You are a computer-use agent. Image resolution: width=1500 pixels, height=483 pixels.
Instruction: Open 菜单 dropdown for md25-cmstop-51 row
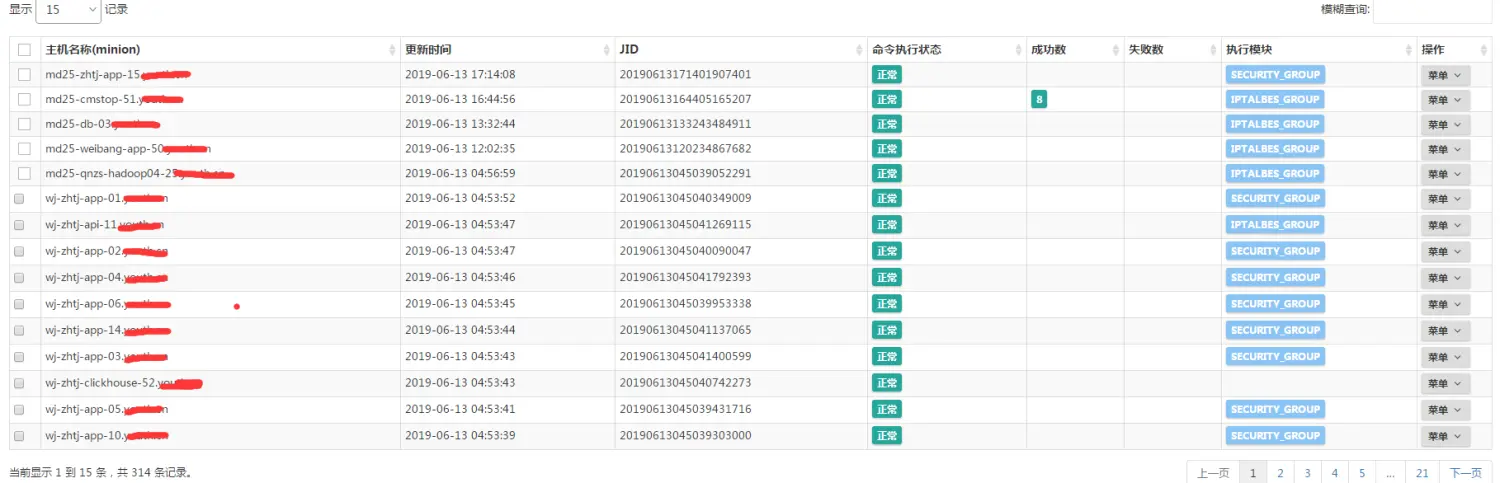point(1445,100)
